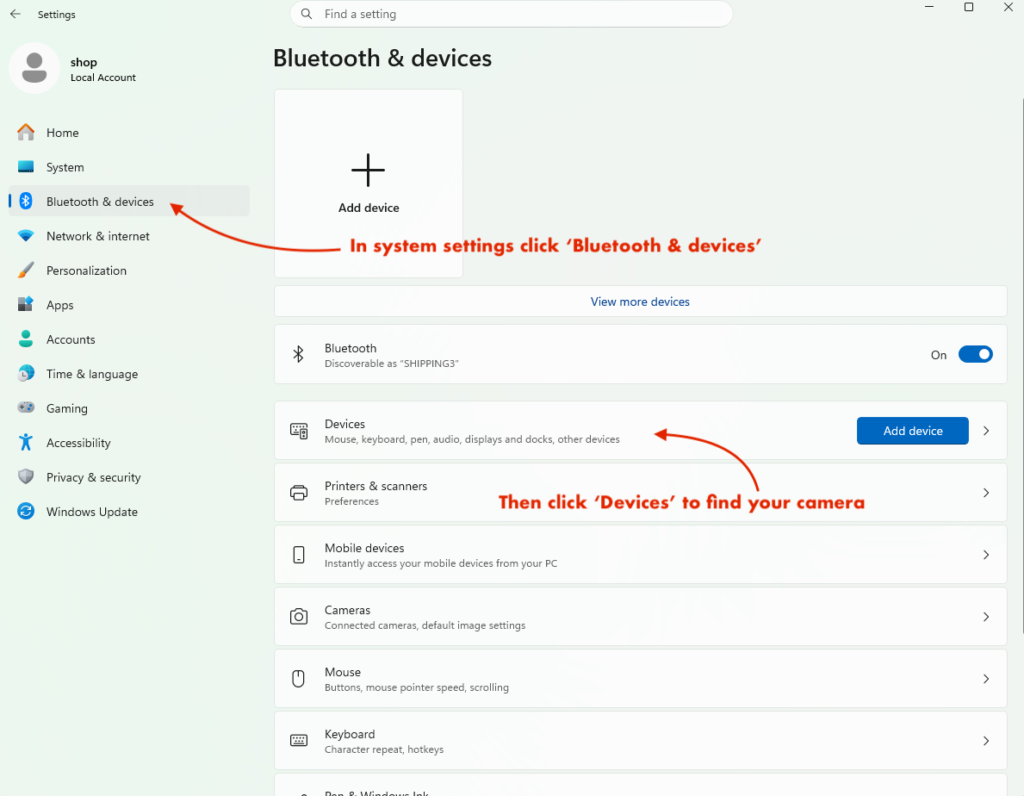Select Privacy & security in sidebar
Viewport: 1024px width, 796px height.
click(93, 478)
